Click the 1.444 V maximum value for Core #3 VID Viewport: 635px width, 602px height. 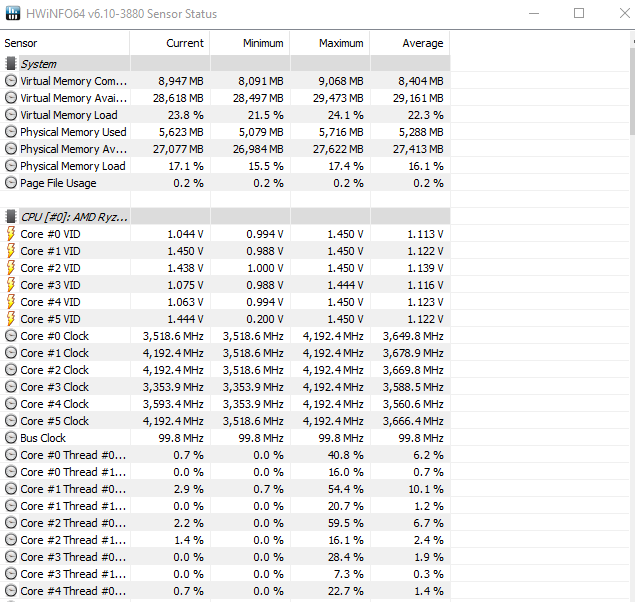point(345,285)
